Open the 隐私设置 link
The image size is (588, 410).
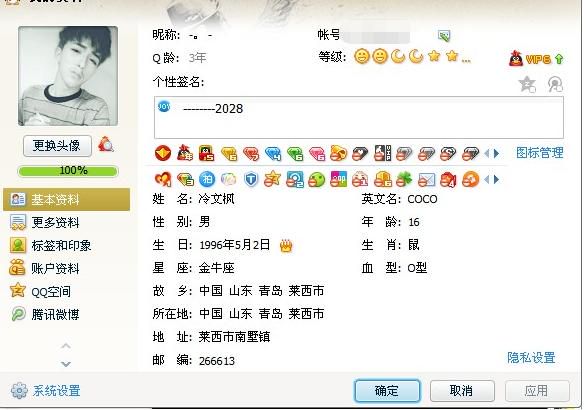(531, 357)
